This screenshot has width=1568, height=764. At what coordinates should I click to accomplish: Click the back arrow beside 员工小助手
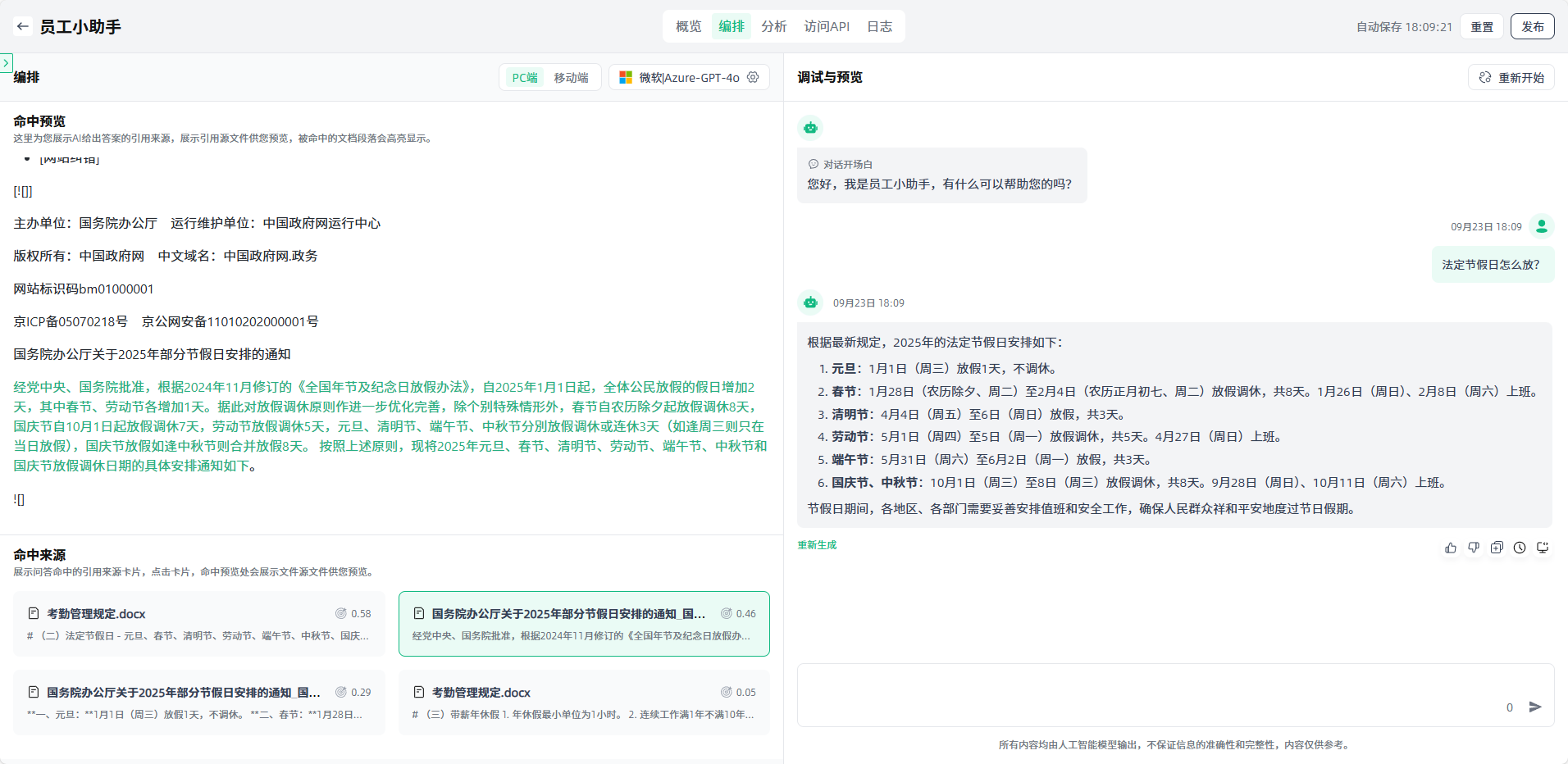pyautogui.click(x=22, y=26)
